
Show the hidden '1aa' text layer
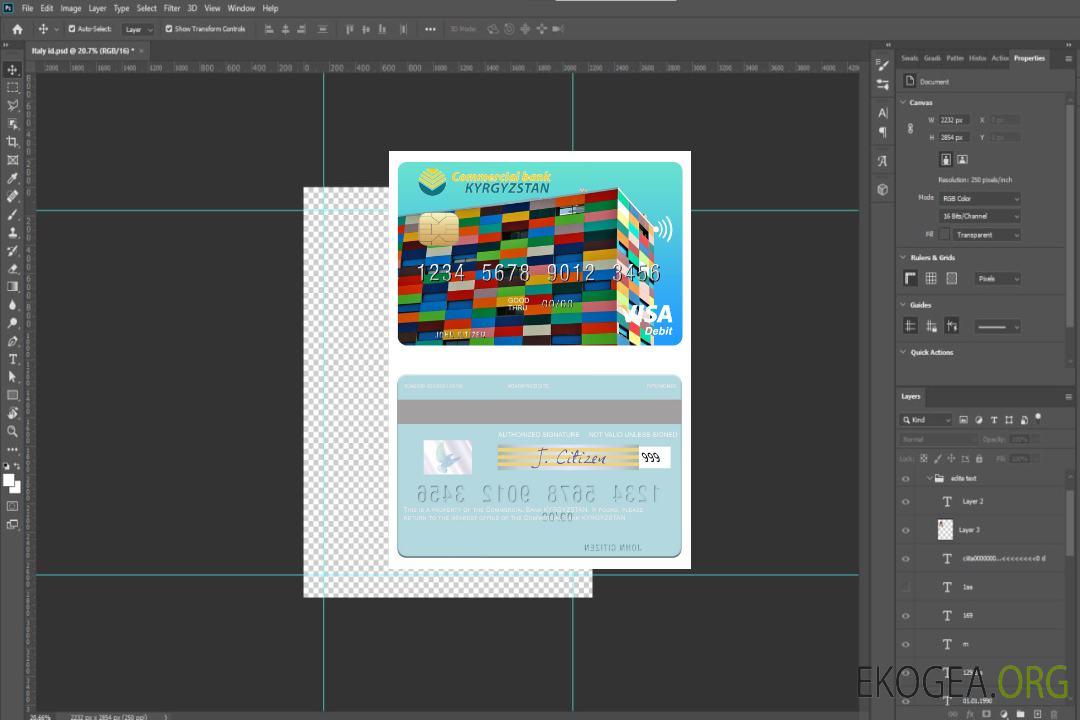click(906, 587)
